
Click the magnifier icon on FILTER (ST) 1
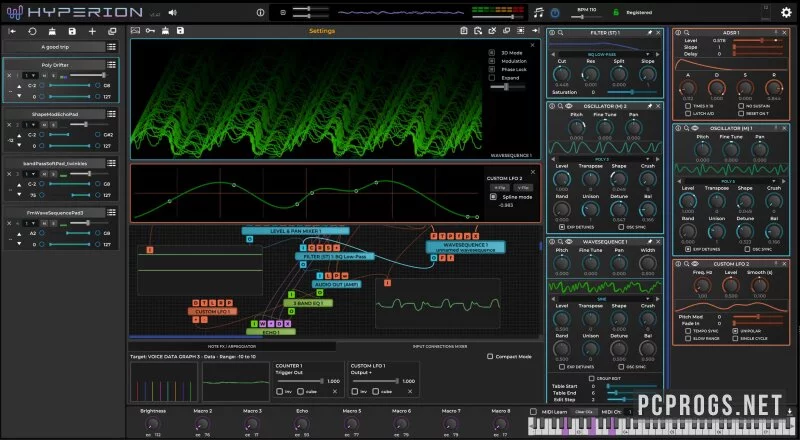561,33
